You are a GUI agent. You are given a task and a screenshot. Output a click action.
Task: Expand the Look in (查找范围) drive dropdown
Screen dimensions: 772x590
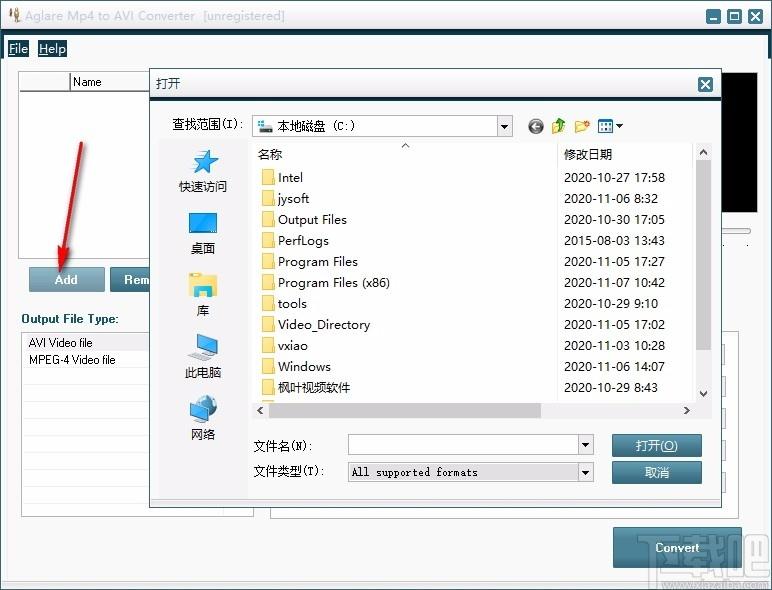(504, 127)
